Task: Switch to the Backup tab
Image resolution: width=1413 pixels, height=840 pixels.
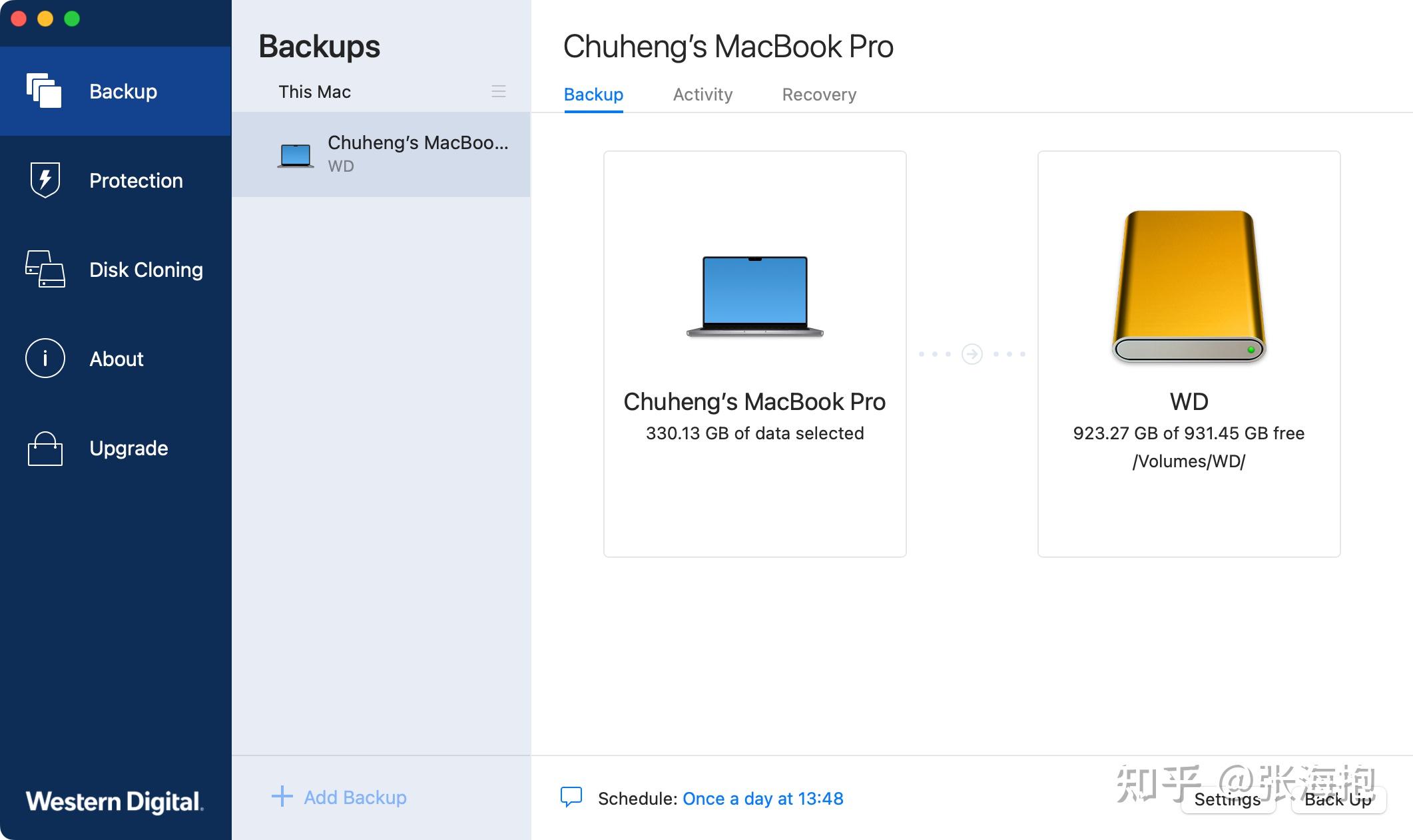Action: pyautogui.click(x=593, y=95)
